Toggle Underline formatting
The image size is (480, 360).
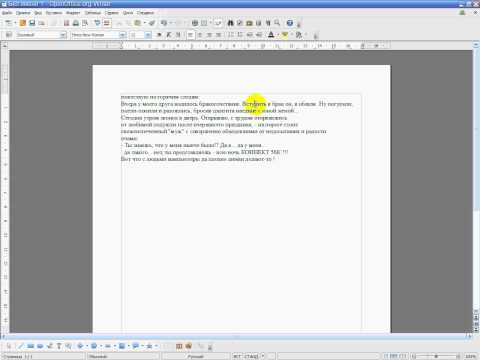click(x=178, y=35)
